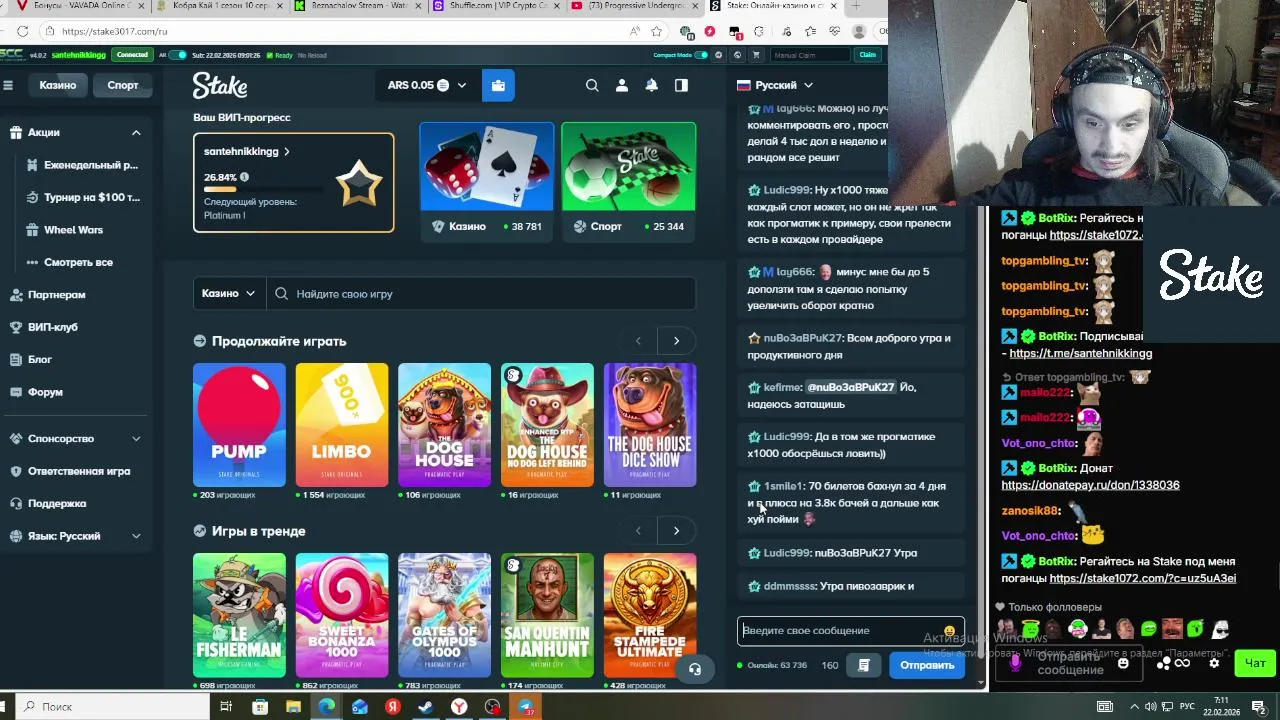Open the Русский chat language dropdown
This screenshot has height=720, width=1280.
[x=775, y=85]
